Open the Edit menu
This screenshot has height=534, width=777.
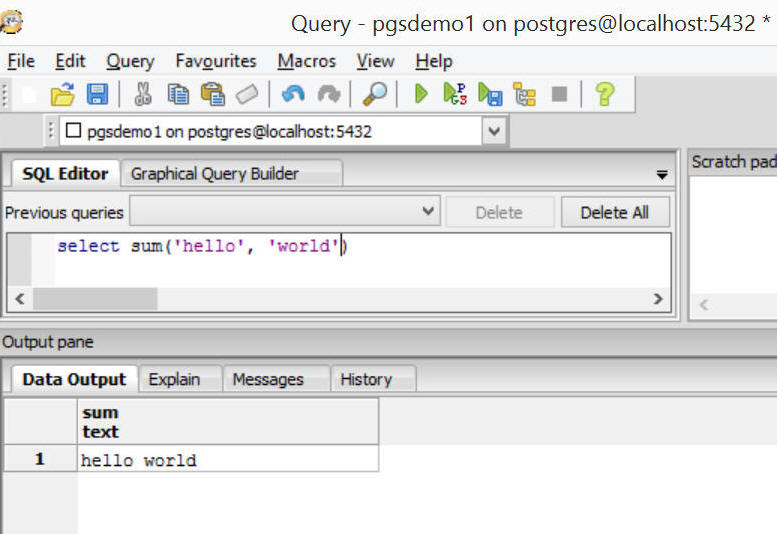tap(70, 61)
